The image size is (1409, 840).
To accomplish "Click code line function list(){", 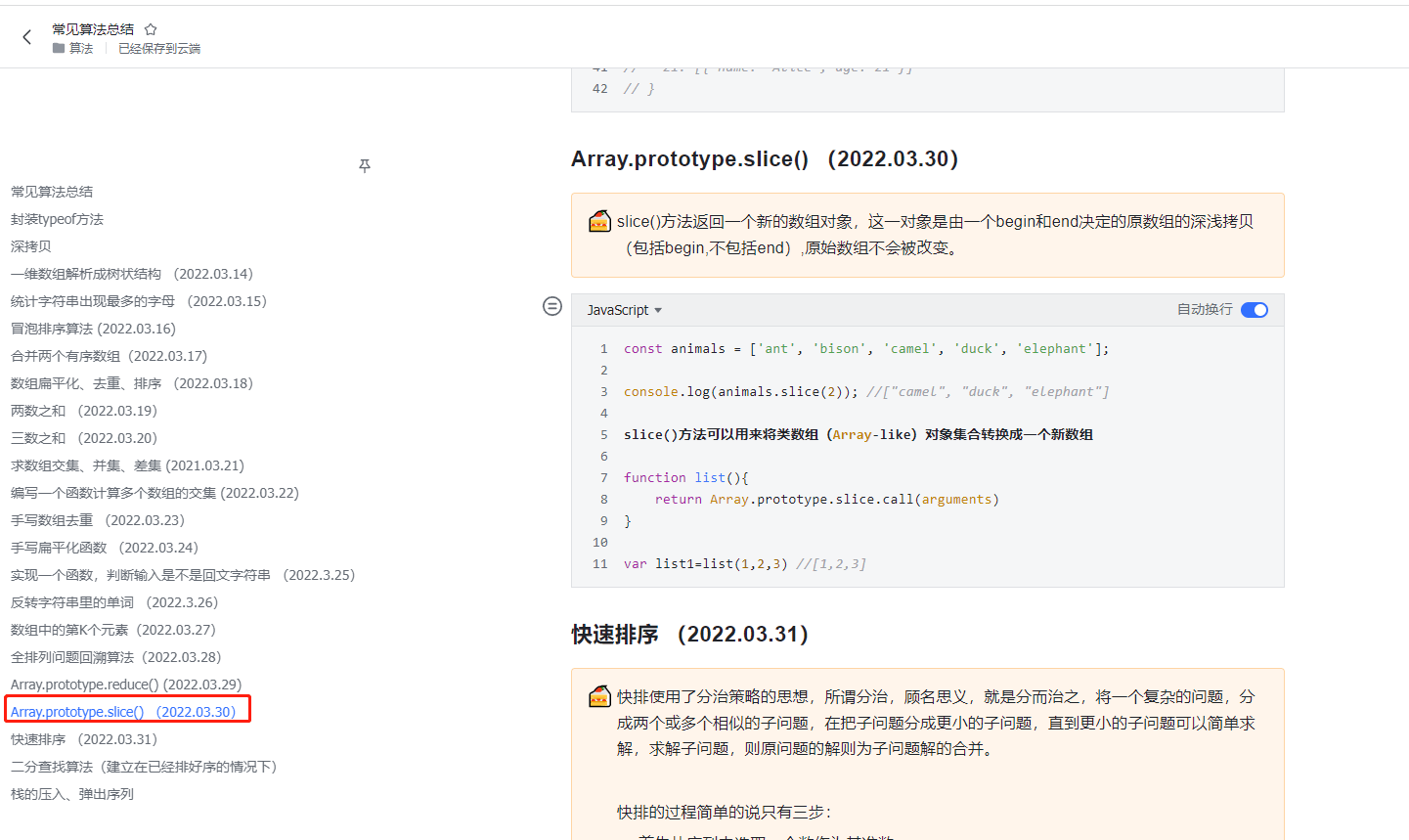I will 686,477.
